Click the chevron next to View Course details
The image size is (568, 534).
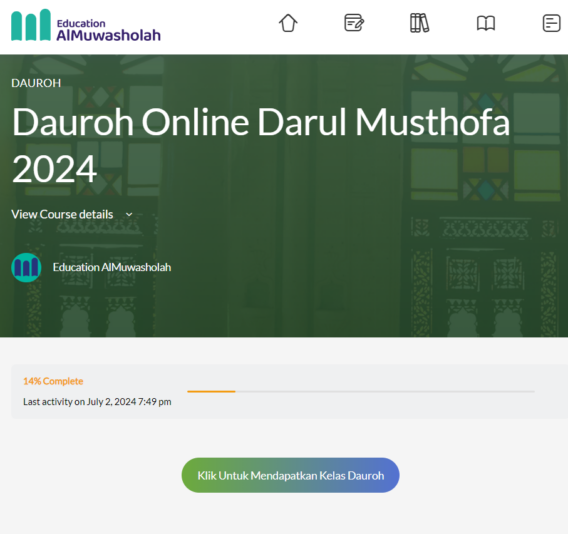pyautogui.click(x=129, y=215)
